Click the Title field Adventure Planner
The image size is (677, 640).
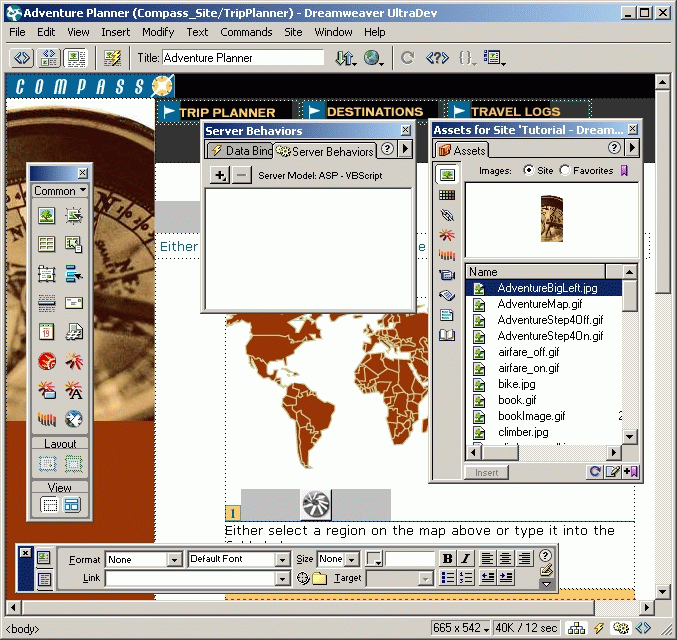click(243, 58)
